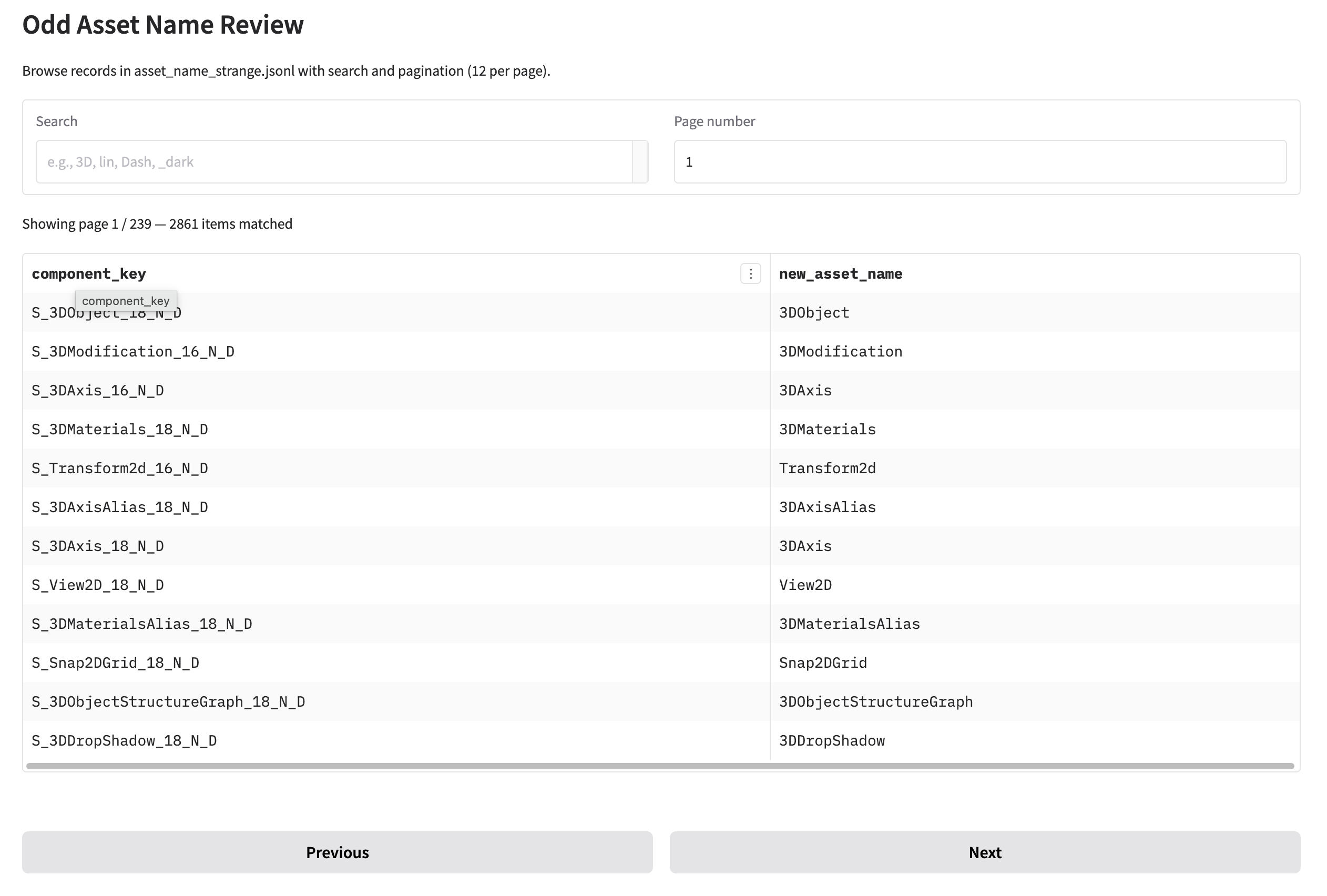Screen dimensions: 1327x896
Task: Select row S_Snap2DGrid_18_N_D
Action: (x=228, y=663)
